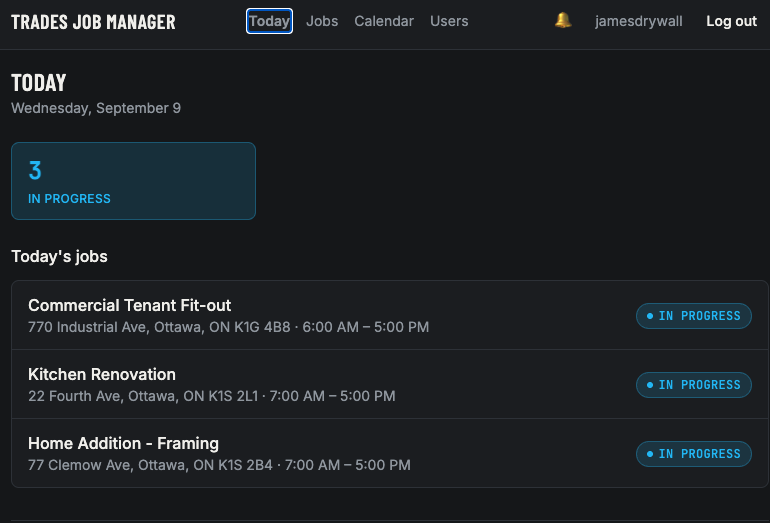The image size is (770, 523).
Task: Open the 3 In Progress summary card
Action: pyautogui.click(x=134, y=181)
